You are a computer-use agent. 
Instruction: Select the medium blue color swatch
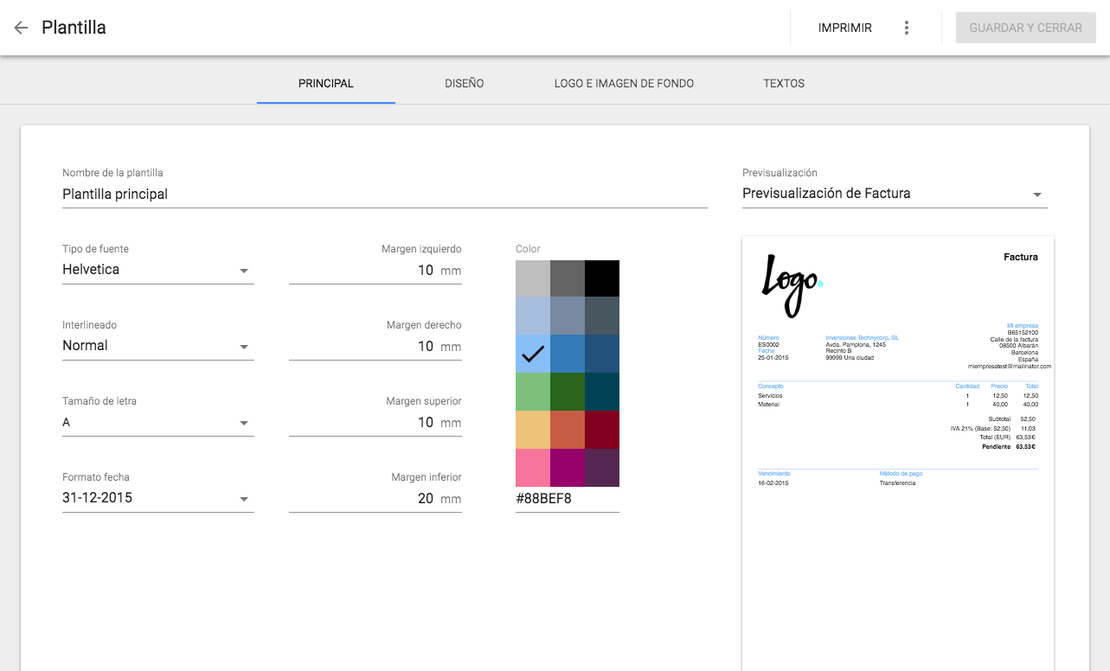tap(567, 354)
